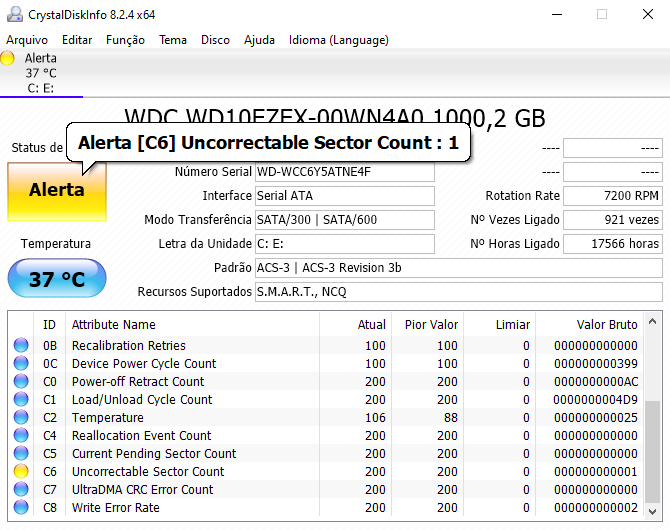Click the Nº Horas Ligado value 17566 horas
The width and height of the screenshot is (670, 530).
tap(613, 244)
